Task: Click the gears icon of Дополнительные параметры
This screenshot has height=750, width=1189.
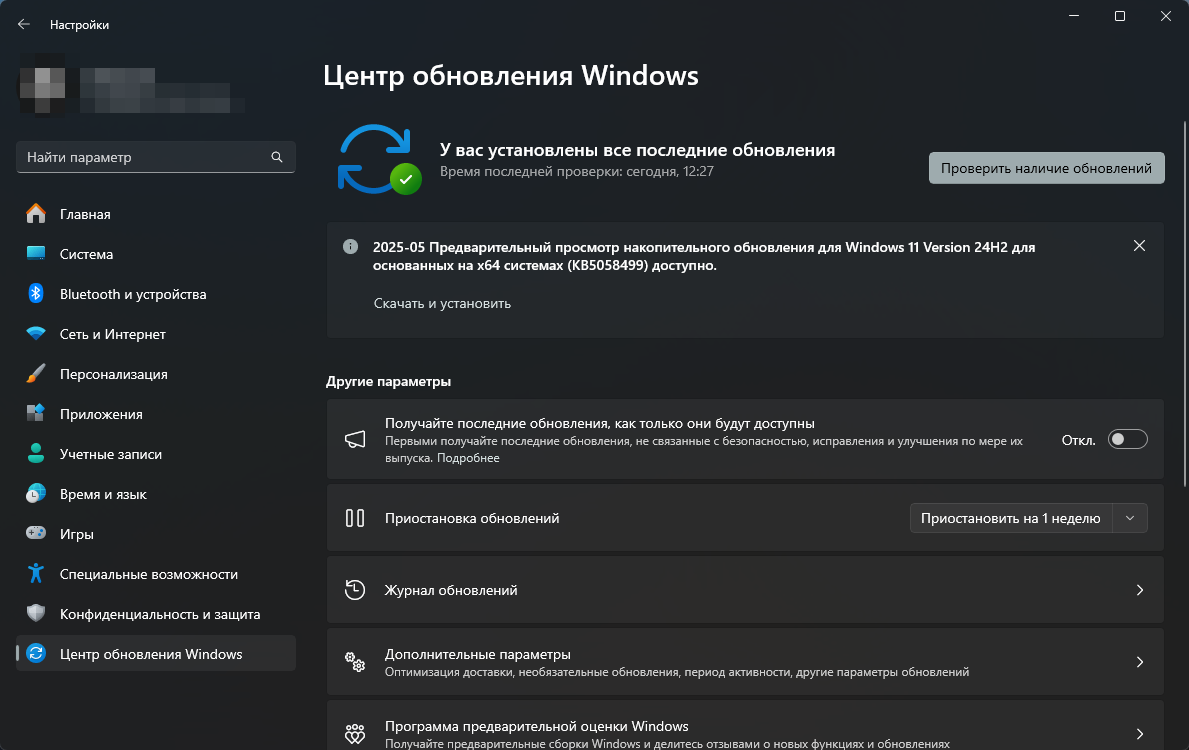Action: tap(355, 662)
